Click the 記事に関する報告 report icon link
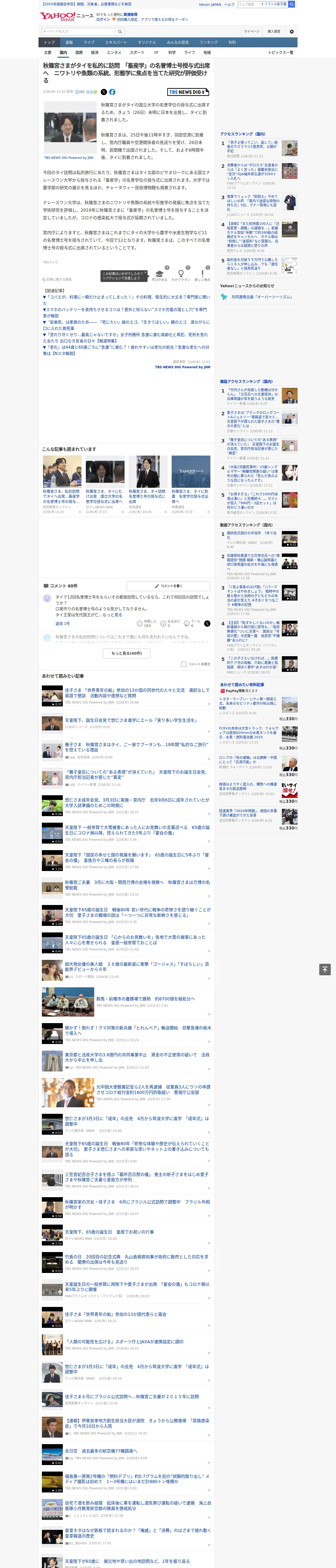Viewport: 336px width, 1568px height. tap(57, 279)
